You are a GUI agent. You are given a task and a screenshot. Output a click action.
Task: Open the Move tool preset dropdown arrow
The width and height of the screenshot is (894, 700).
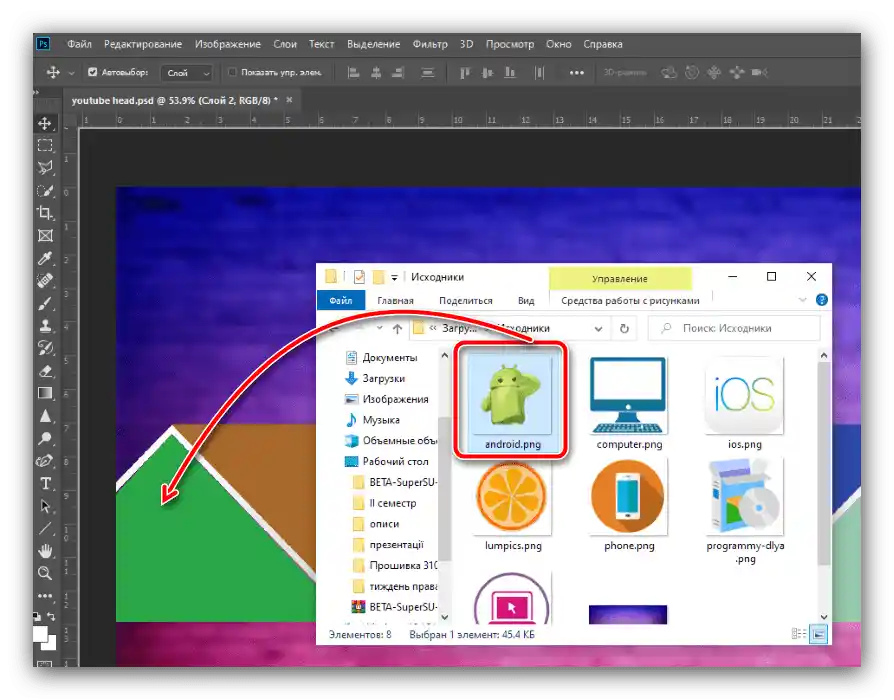point(71,73)
